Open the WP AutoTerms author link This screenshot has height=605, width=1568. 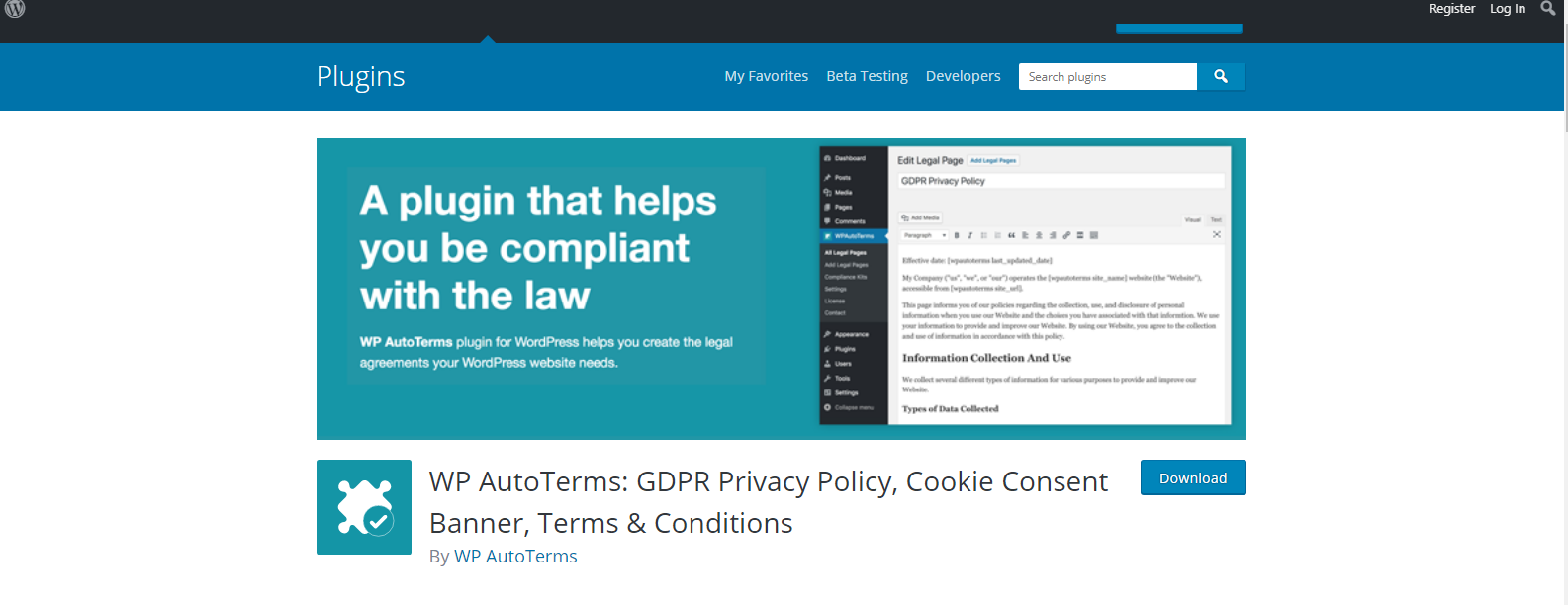coord(515,557)
